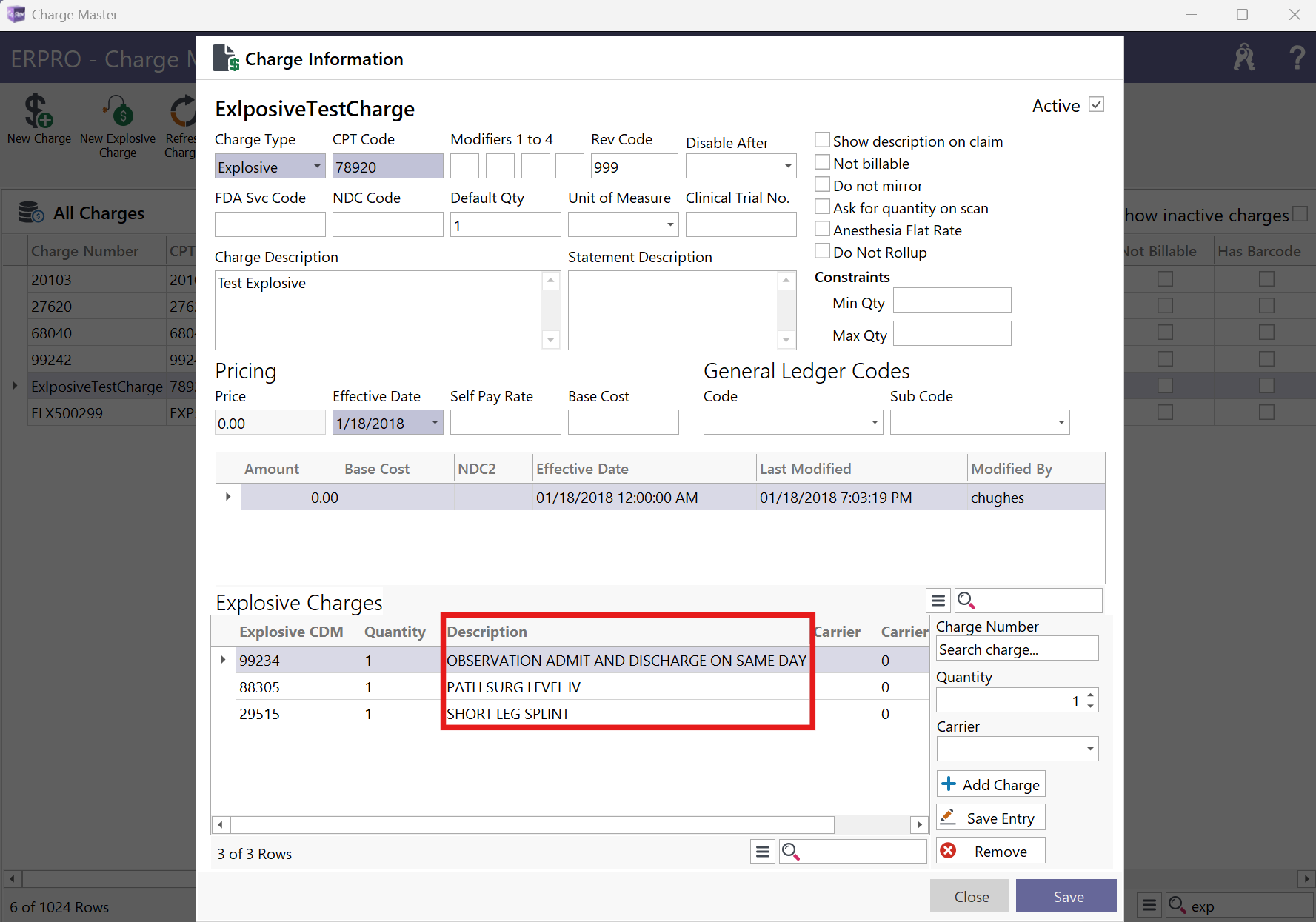Check the Do Not Rollup option
The width and height of the screenshot is (1316, 922).
(x=822, y=251)
